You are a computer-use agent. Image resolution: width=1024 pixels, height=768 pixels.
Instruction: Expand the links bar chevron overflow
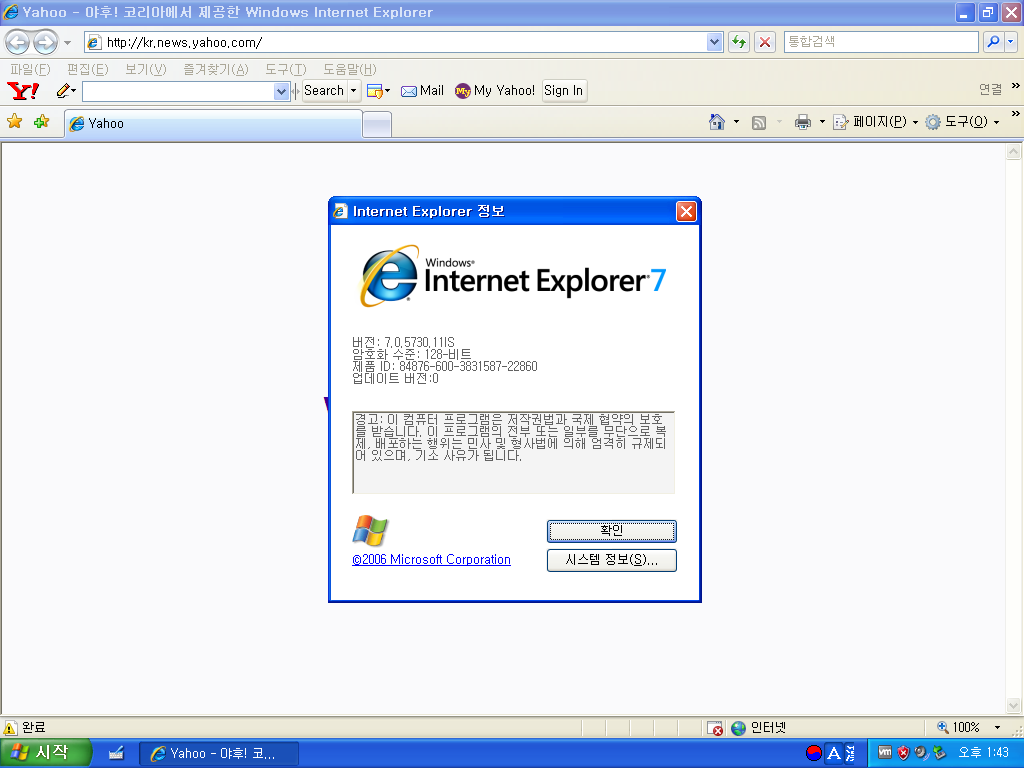(x=1016, y=86)
